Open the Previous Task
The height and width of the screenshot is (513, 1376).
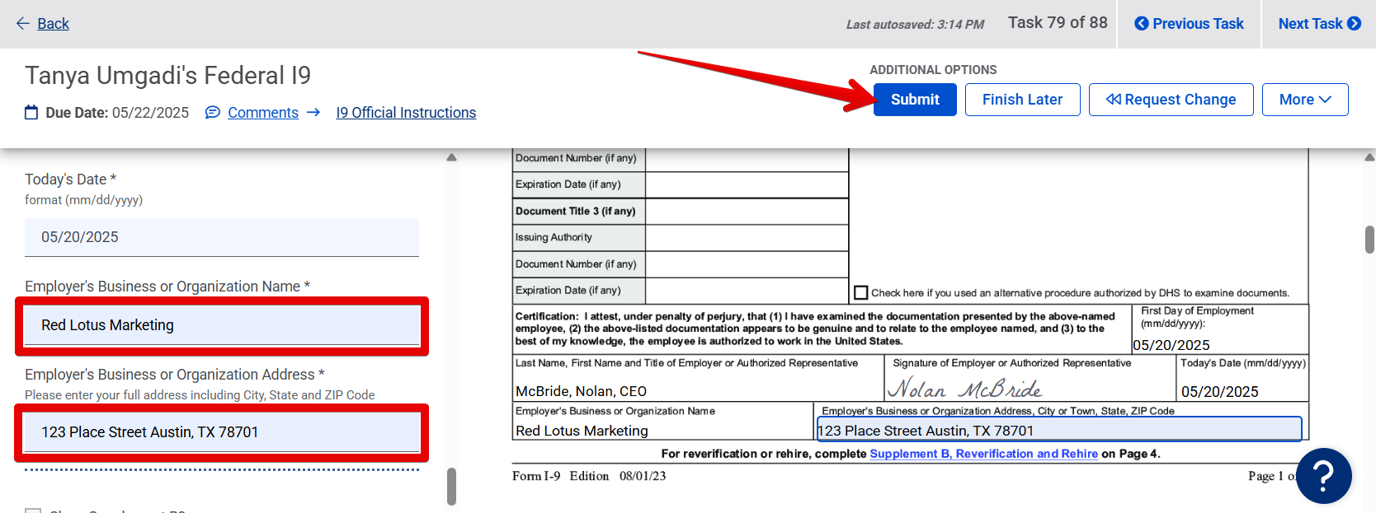pos(1189,23)
